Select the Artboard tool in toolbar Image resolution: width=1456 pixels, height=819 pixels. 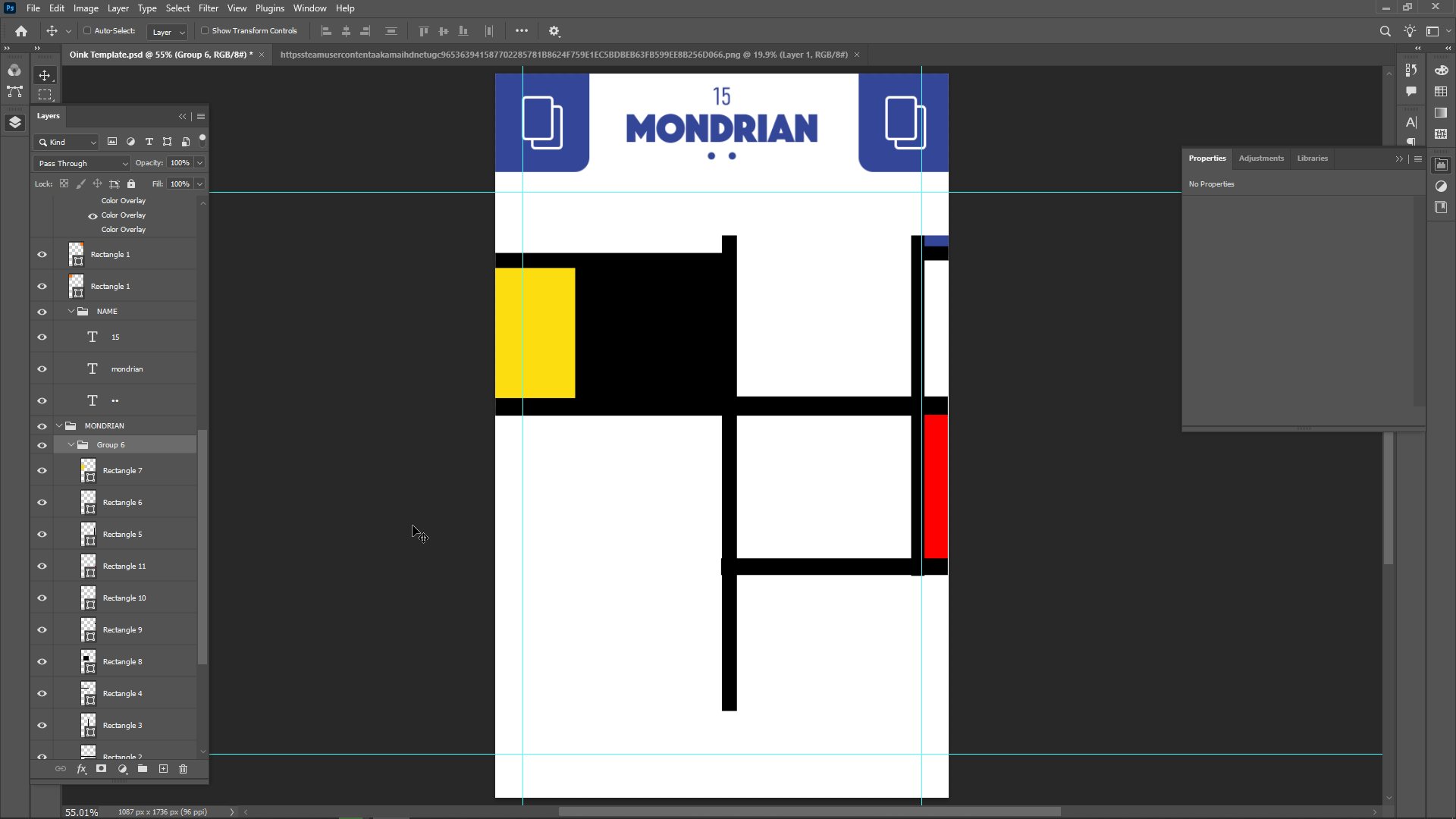45,94
